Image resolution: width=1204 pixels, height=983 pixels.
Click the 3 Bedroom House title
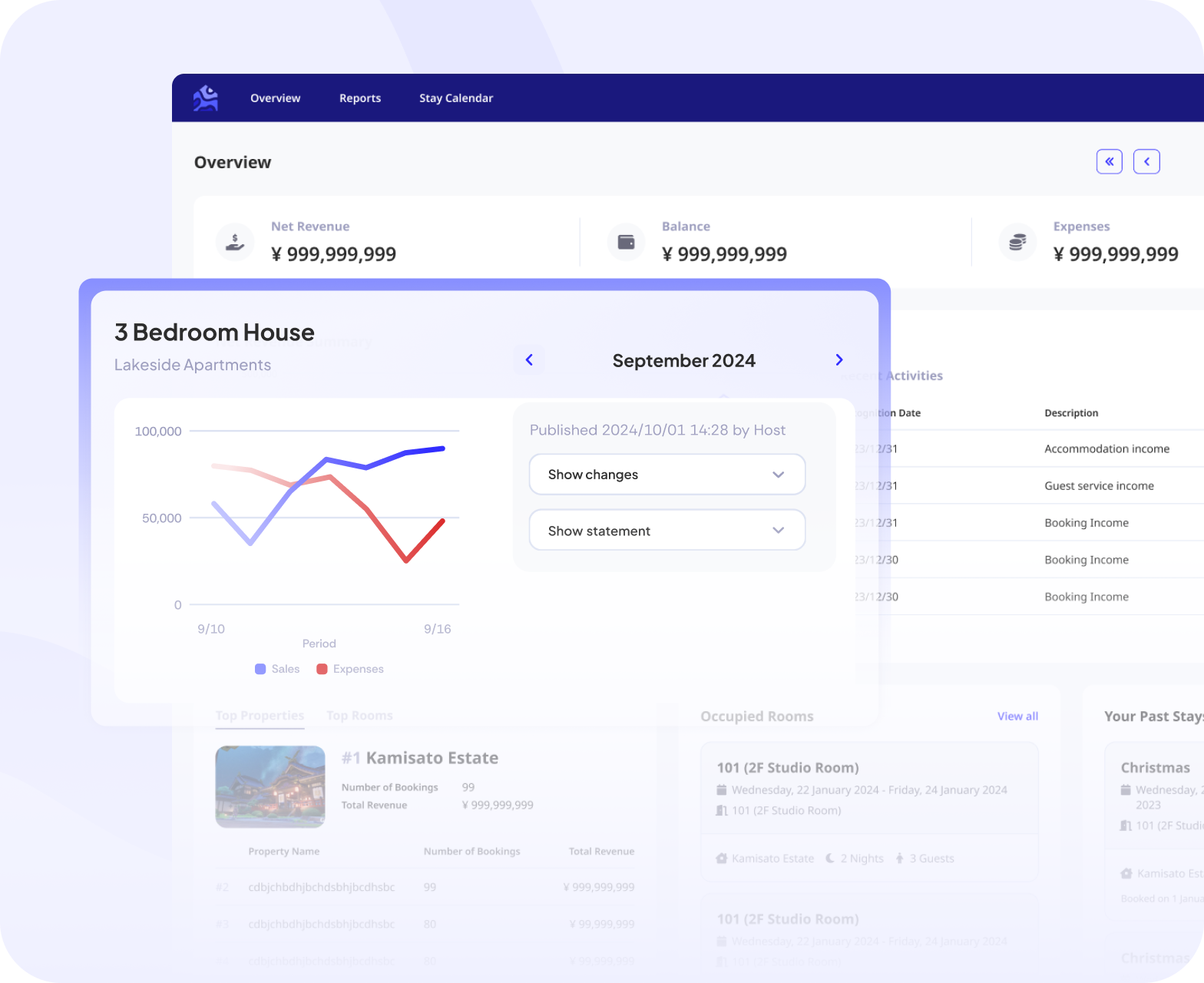[x=214, y=332]
